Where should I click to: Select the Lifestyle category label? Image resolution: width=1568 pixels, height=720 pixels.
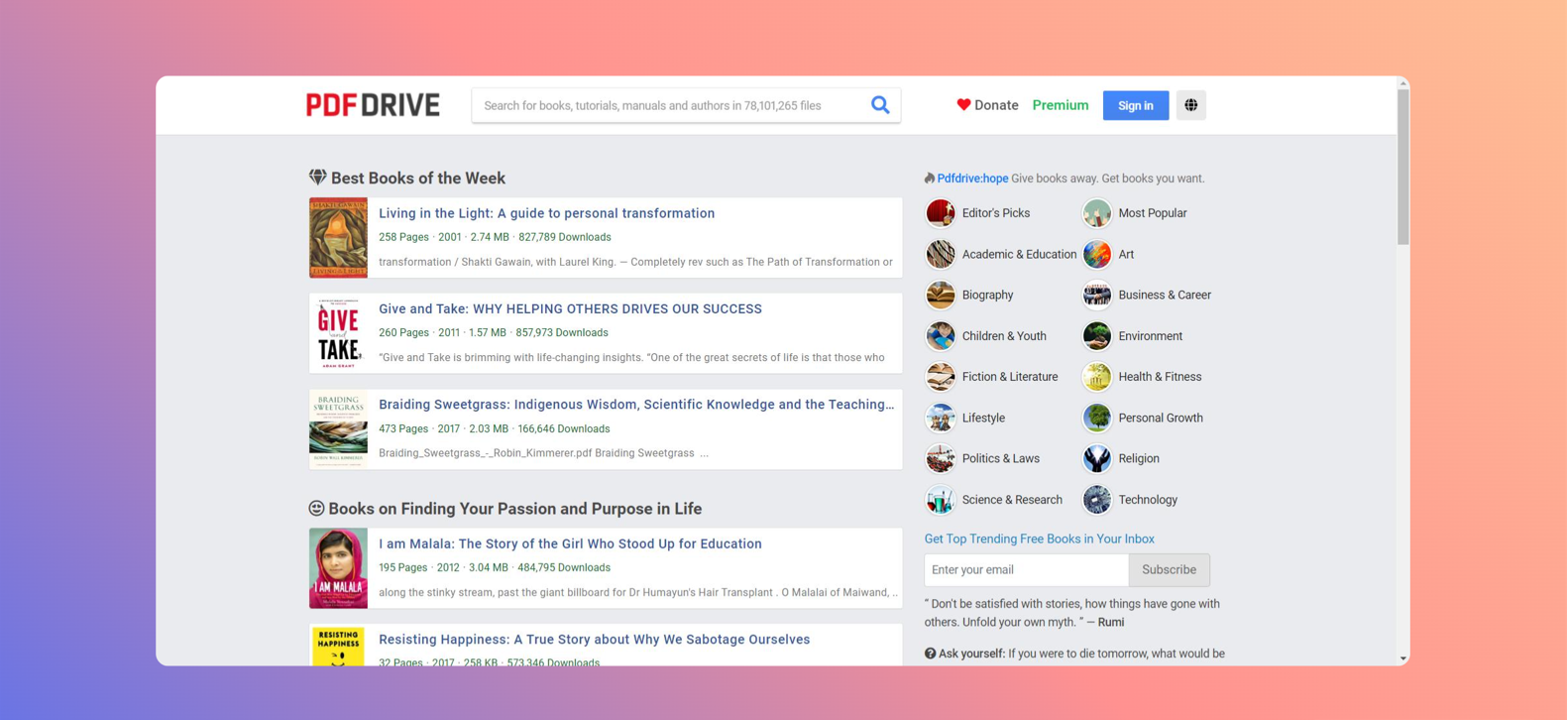coord(983,418)
